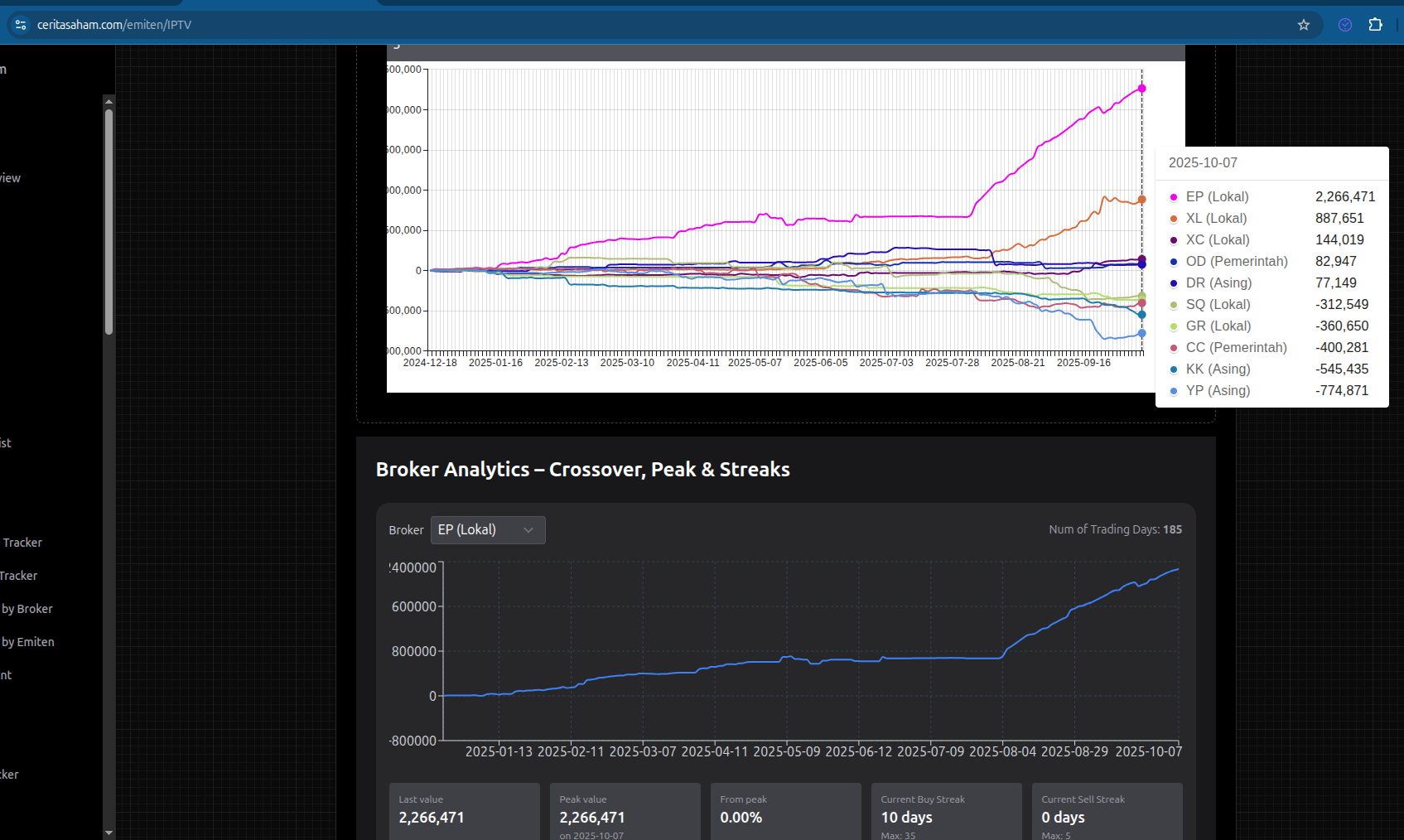Click the orange XL endpoint marker on chart
1404x840 pixels.
(1141, 200)
